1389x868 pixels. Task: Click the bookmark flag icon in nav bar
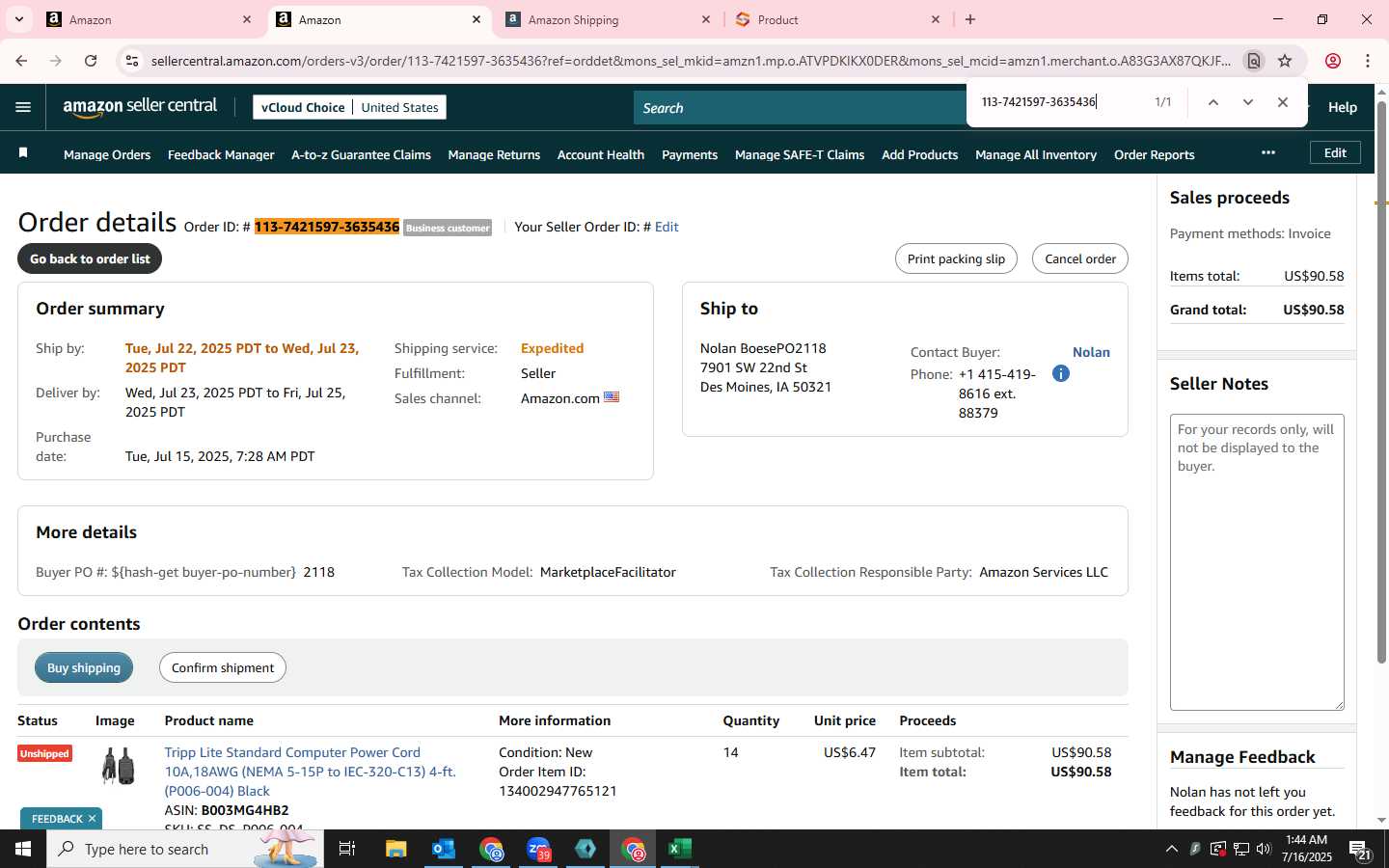(23, 153)
